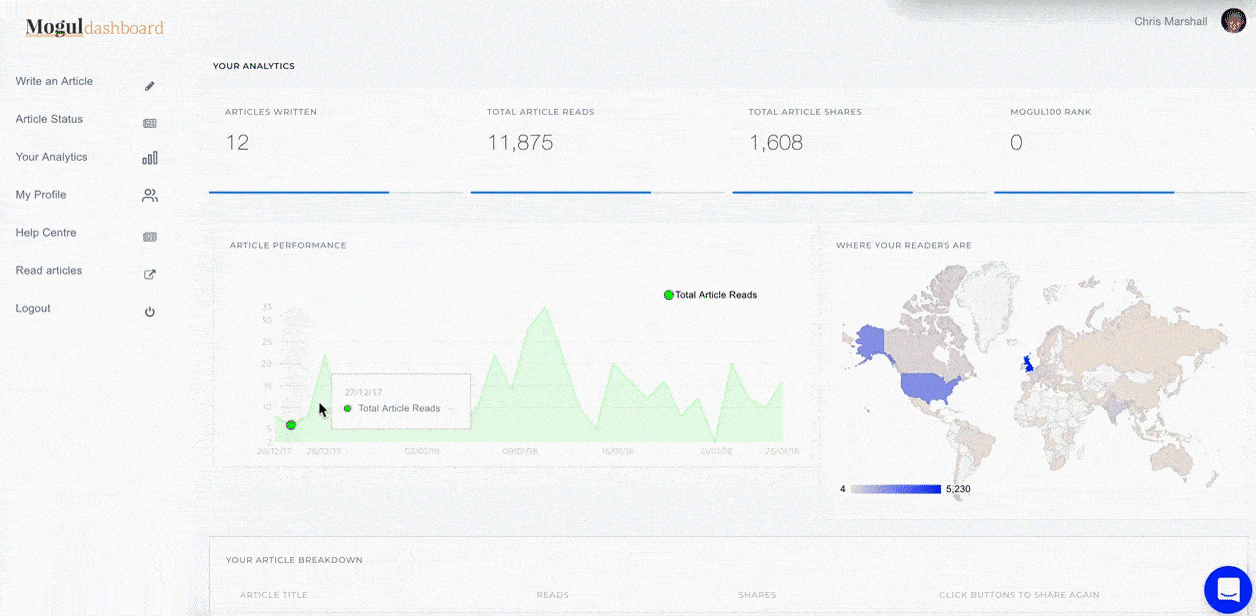Click the green data point on chart
Image resolution: width=1256 pixels, height=616 pixels.
pos(291,425)
